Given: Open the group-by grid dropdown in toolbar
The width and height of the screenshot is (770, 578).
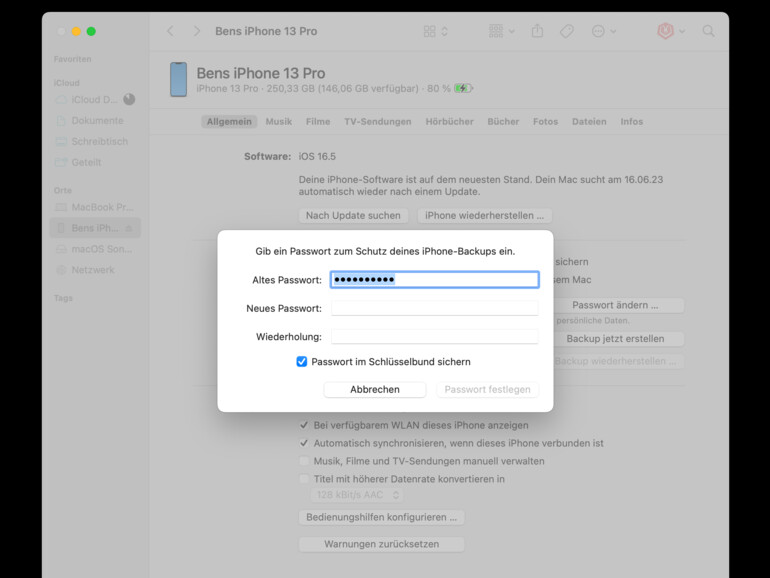Looking at the screenshot, I should coord(502,31).
